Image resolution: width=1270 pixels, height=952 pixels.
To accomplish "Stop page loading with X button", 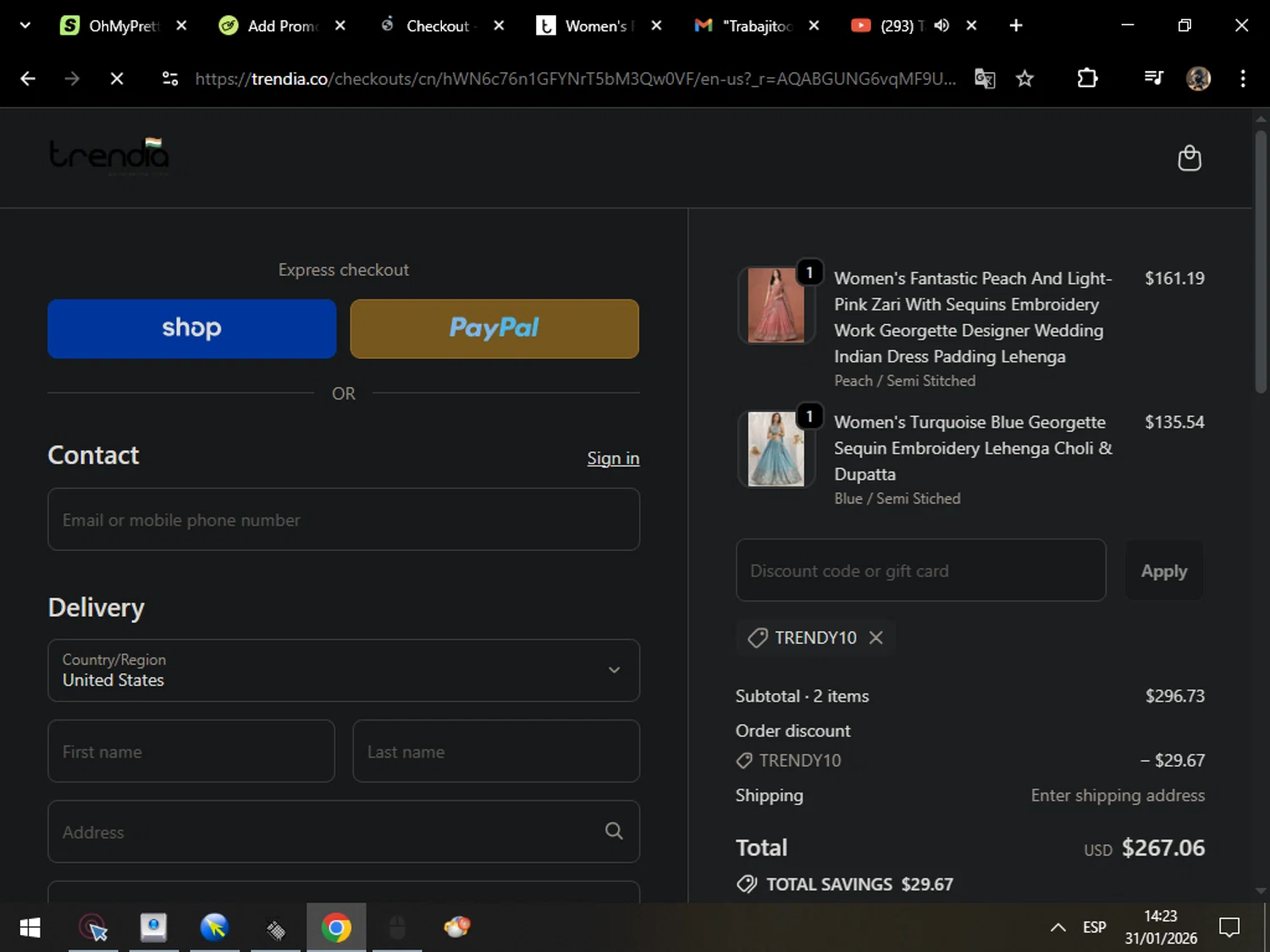I will pos(117,79).
